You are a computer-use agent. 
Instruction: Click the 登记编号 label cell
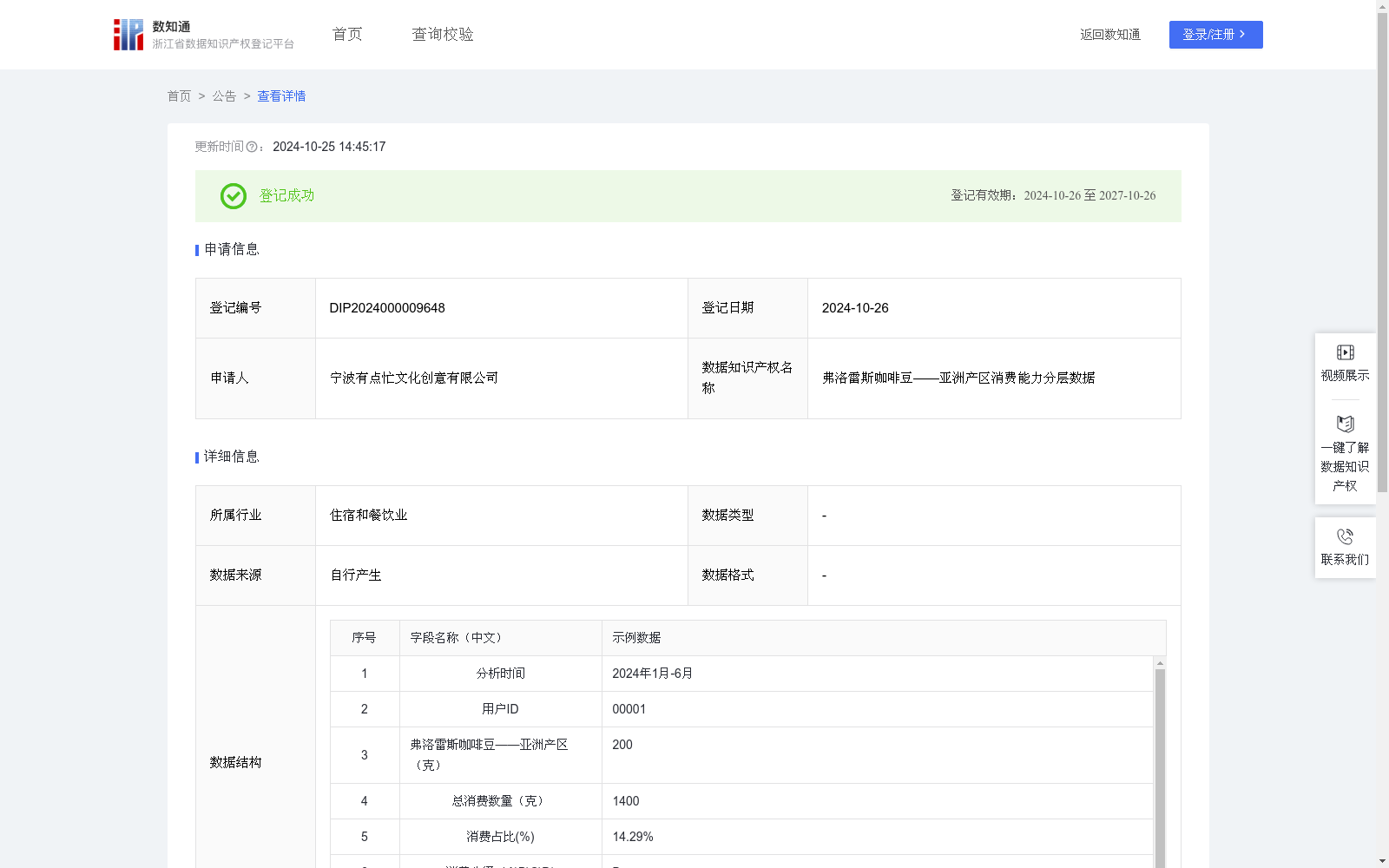[255, 308]
